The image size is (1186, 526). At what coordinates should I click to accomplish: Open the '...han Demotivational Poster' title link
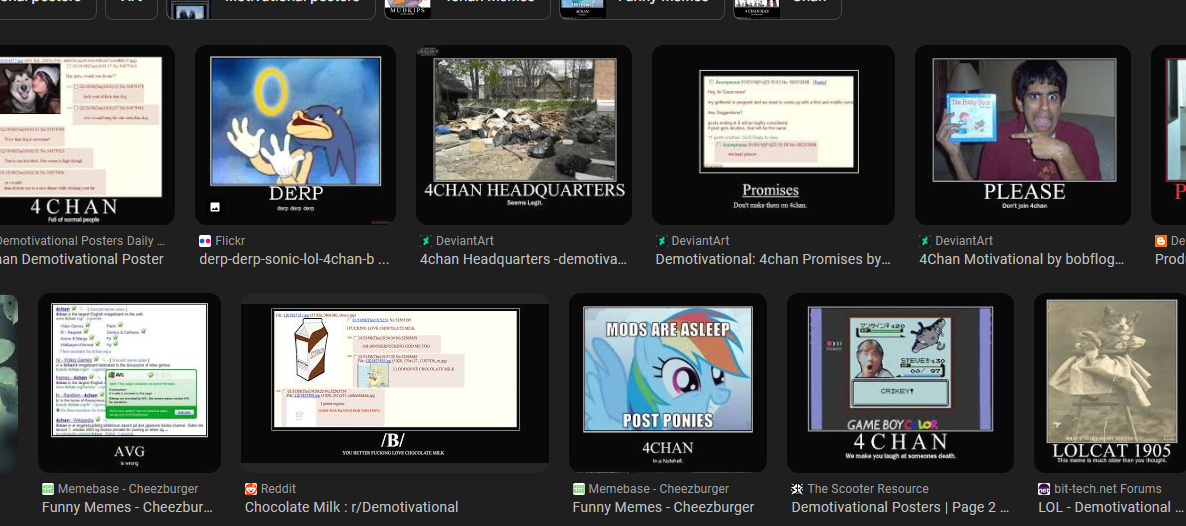pos(82,259)
